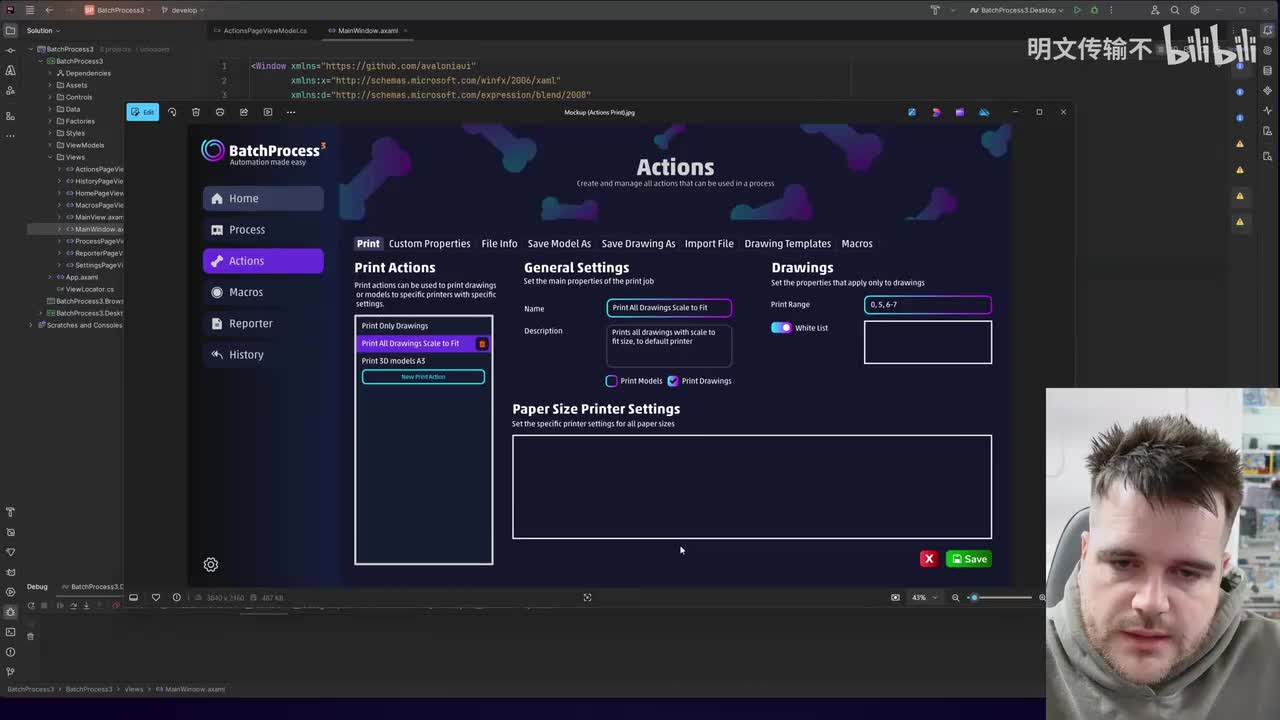
Task: Click the settings gear in the BatchProcess mockup
Action: tap(211, 565)
